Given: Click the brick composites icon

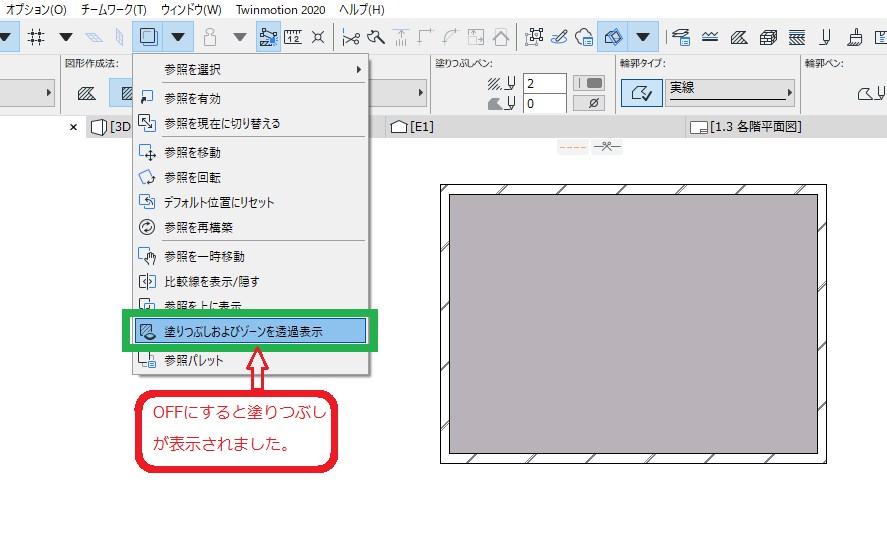Looking at the screenshot, I should [768, 37].
